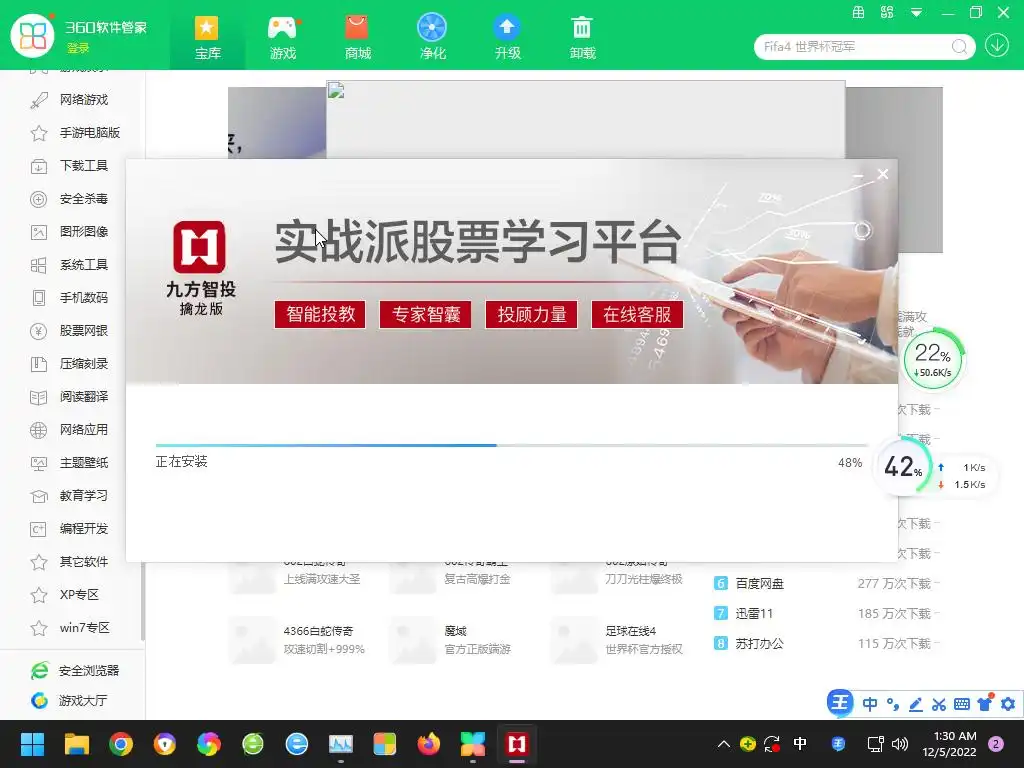The width and height of the screenshot is (1024, 768).
Task: Click the 王 IME toolbar logo
Action: tap(840, 703)
